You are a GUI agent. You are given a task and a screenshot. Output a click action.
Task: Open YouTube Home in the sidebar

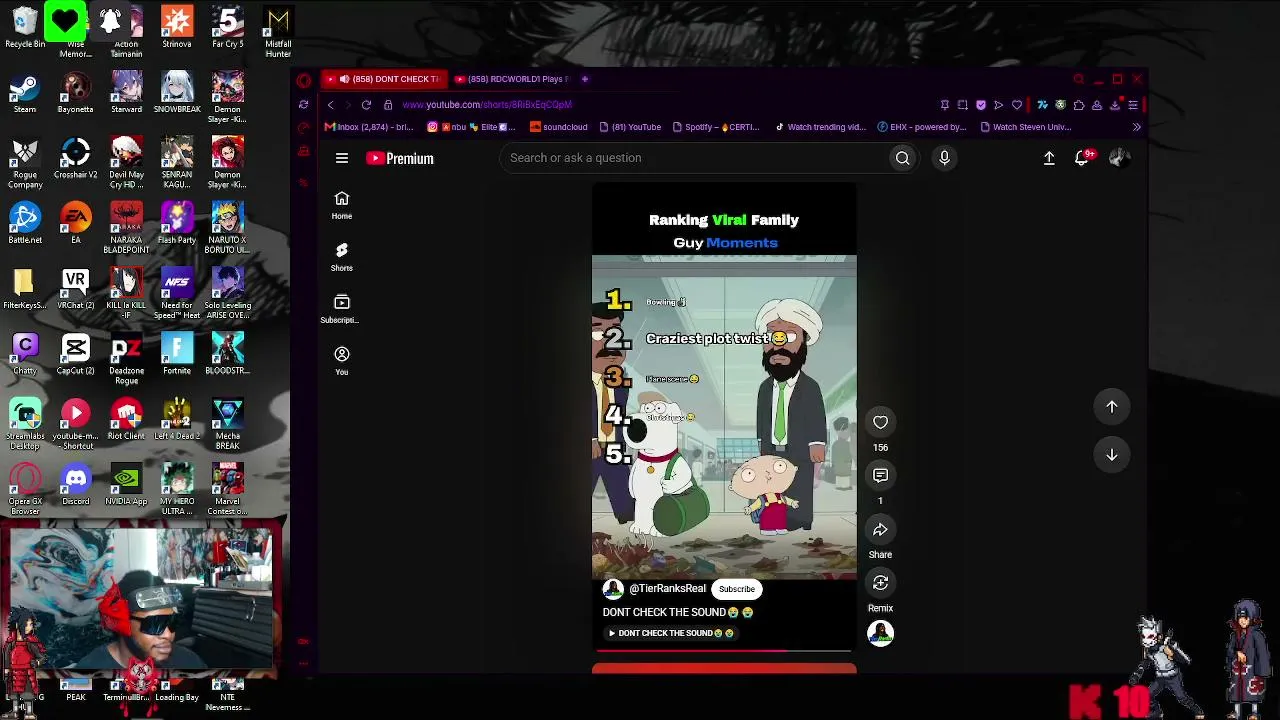click(342, 205)
